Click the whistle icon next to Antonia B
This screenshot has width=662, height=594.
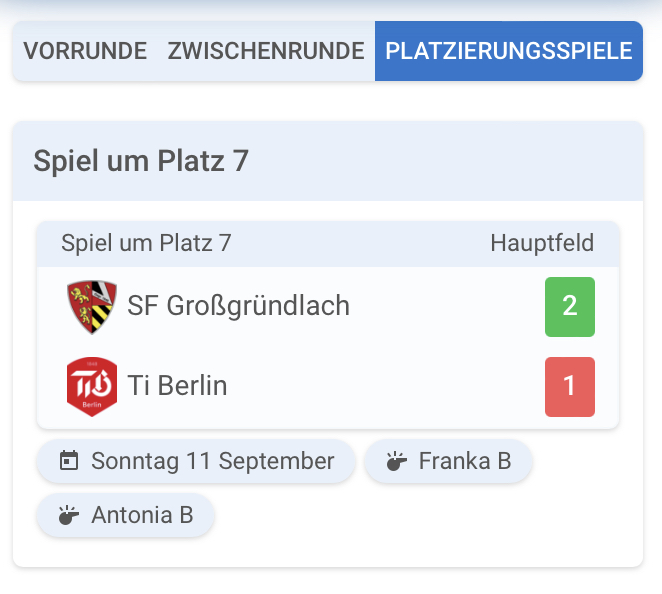coord(69,515)
